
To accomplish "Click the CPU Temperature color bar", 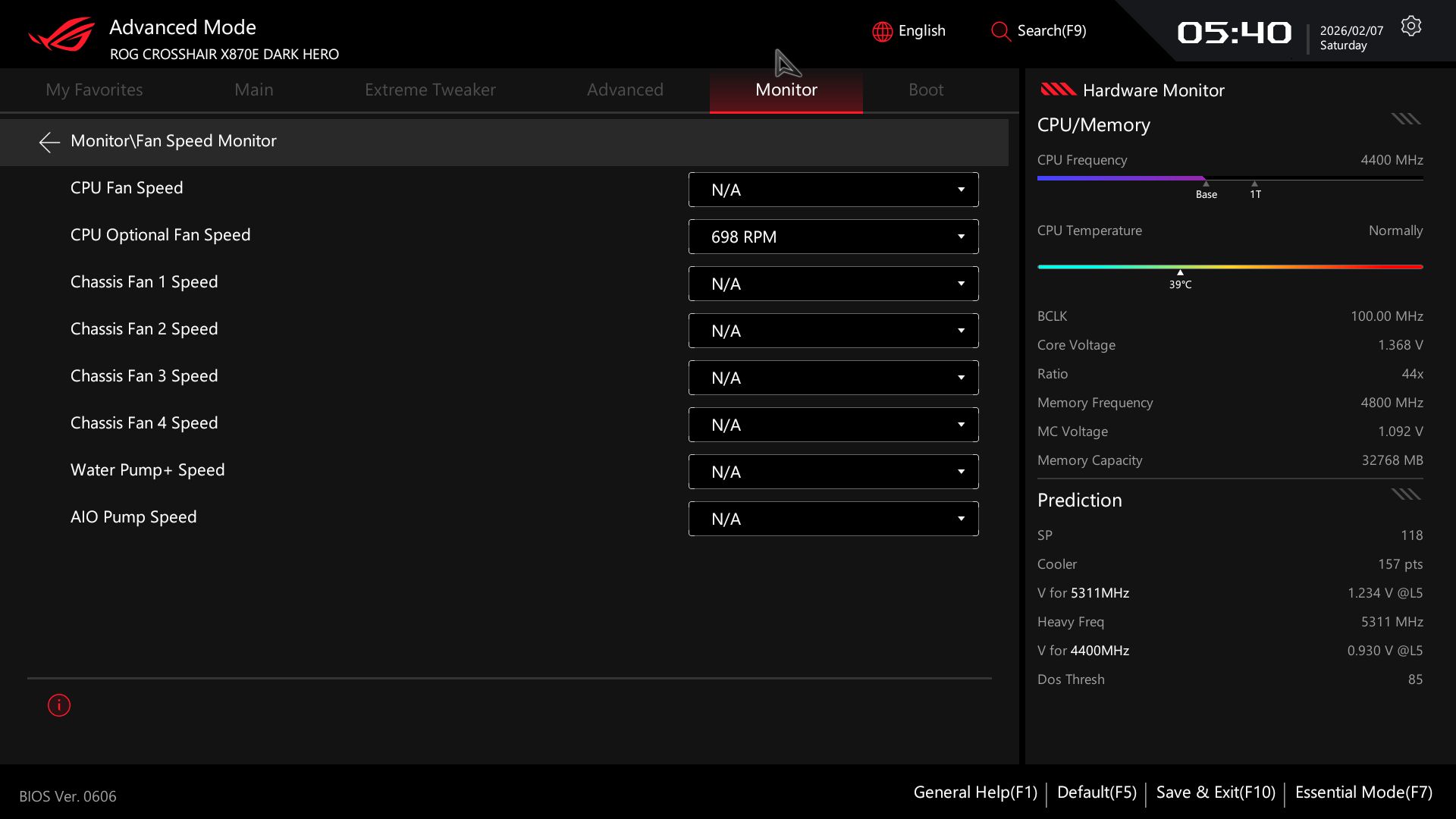I will (1229, 267).
